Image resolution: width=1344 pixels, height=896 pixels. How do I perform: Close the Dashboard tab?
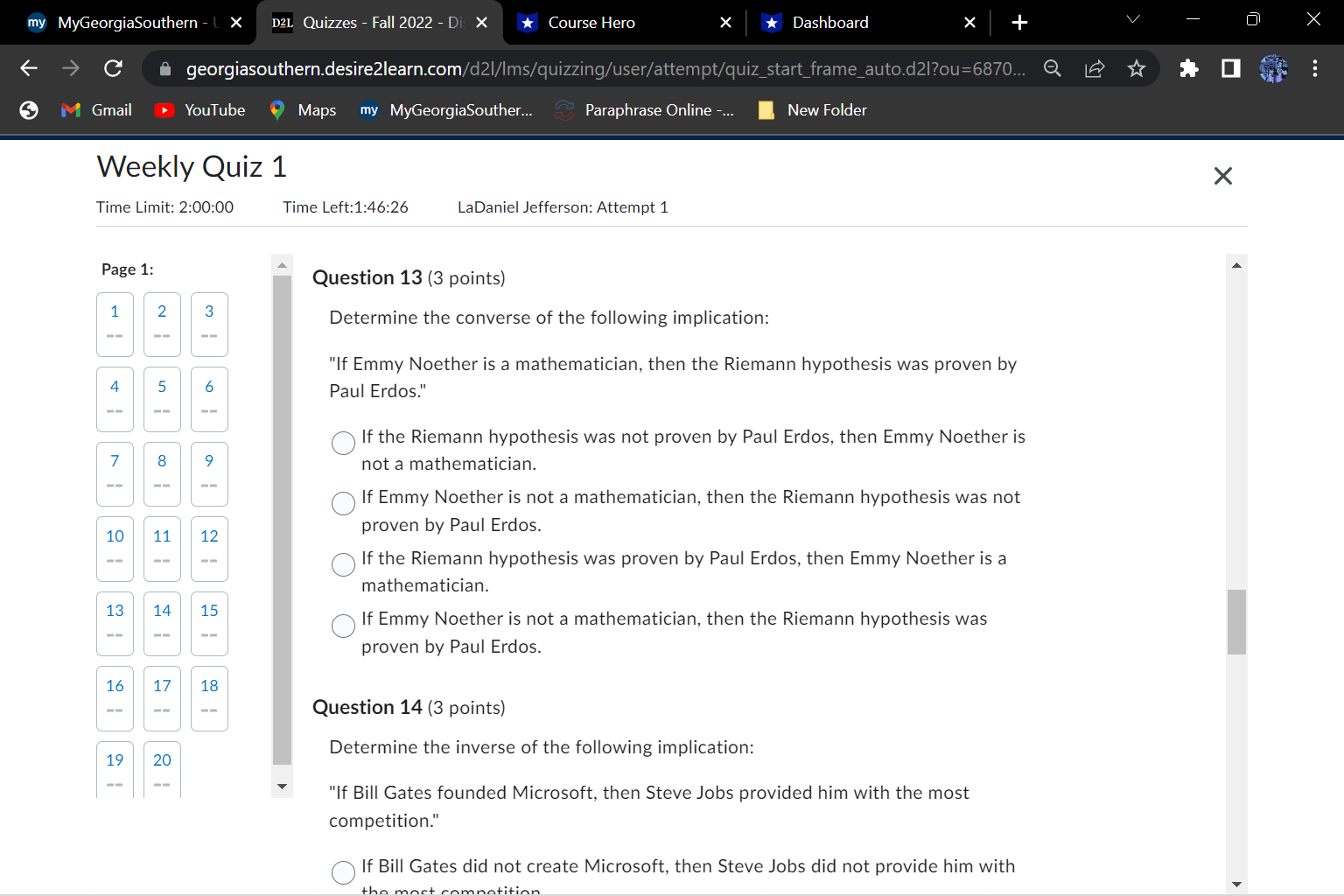point(969,23)
